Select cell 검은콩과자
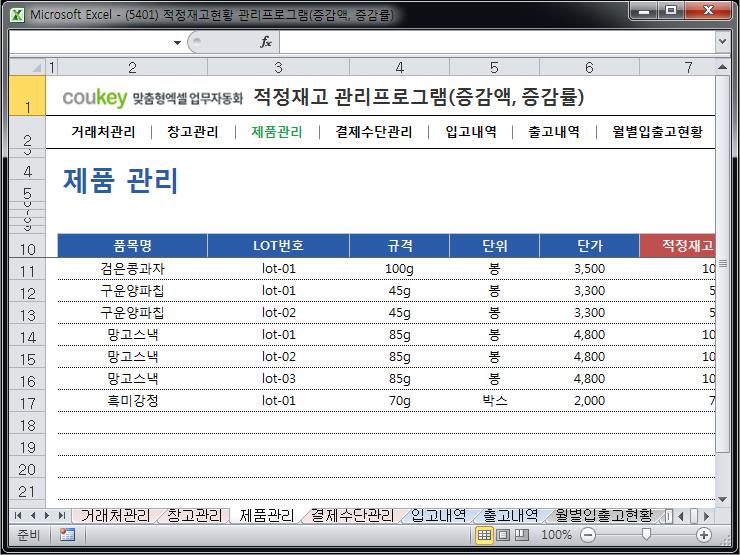Viewport: 740px width, 555px height. 132,269
